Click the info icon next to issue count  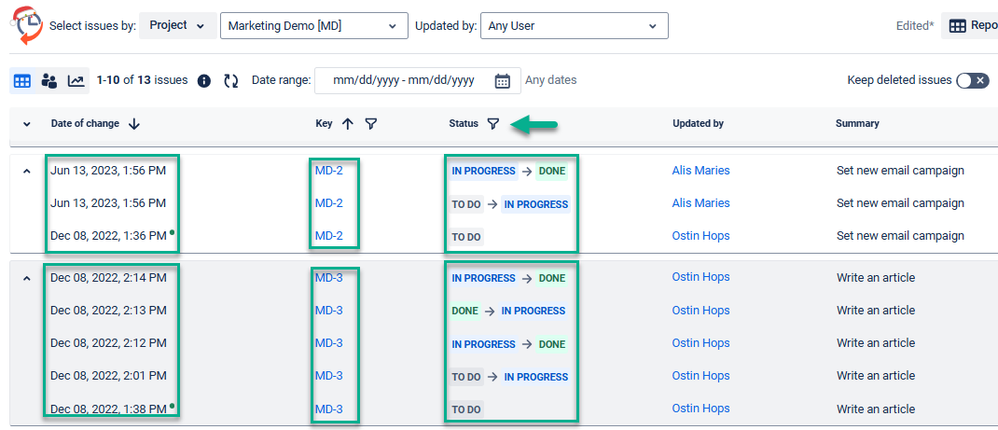pyautogui.click(x=204, y=81)
